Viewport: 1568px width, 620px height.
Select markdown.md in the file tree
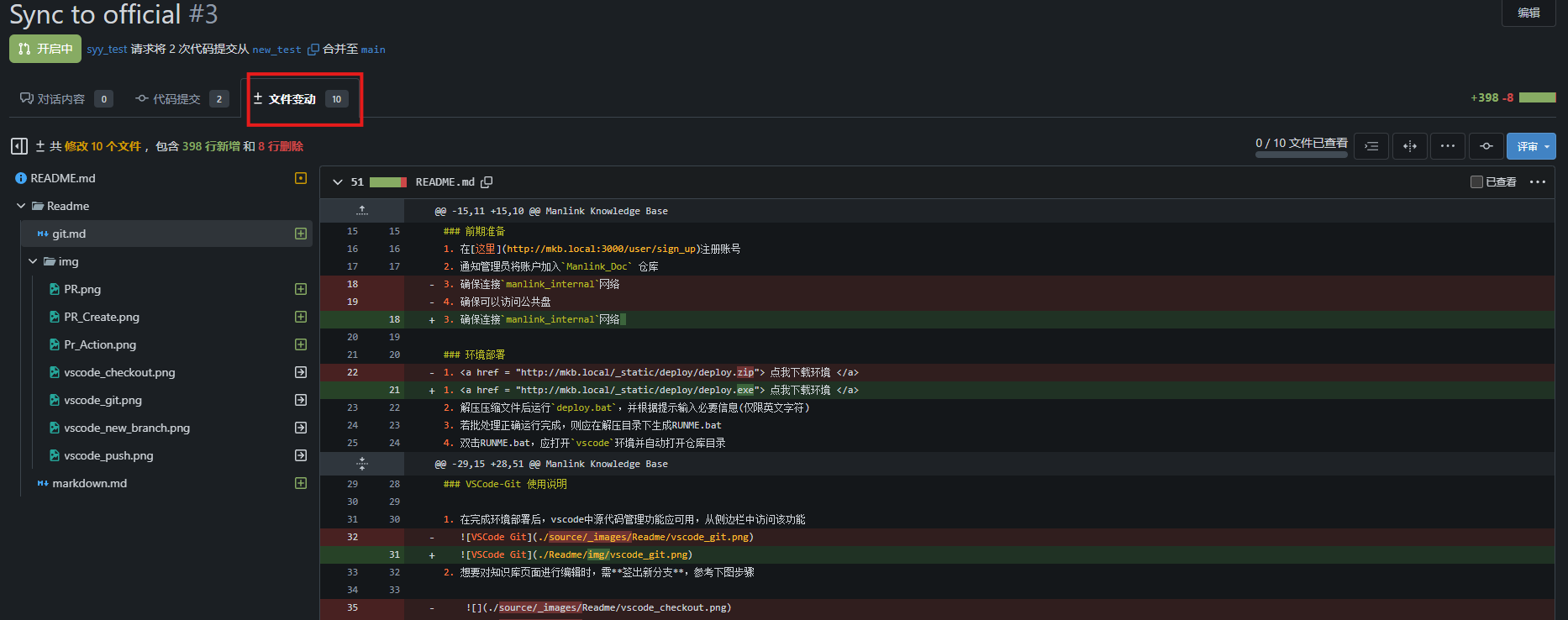(90, 483)
